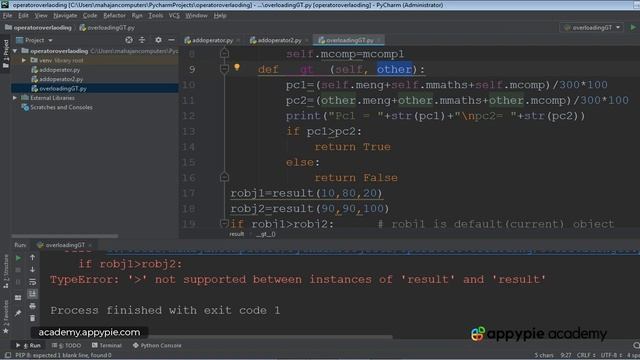Toggle the Structure tool window side tab
Image resolution: width=640 pixels, height=360 pixels.
(5, 271)
